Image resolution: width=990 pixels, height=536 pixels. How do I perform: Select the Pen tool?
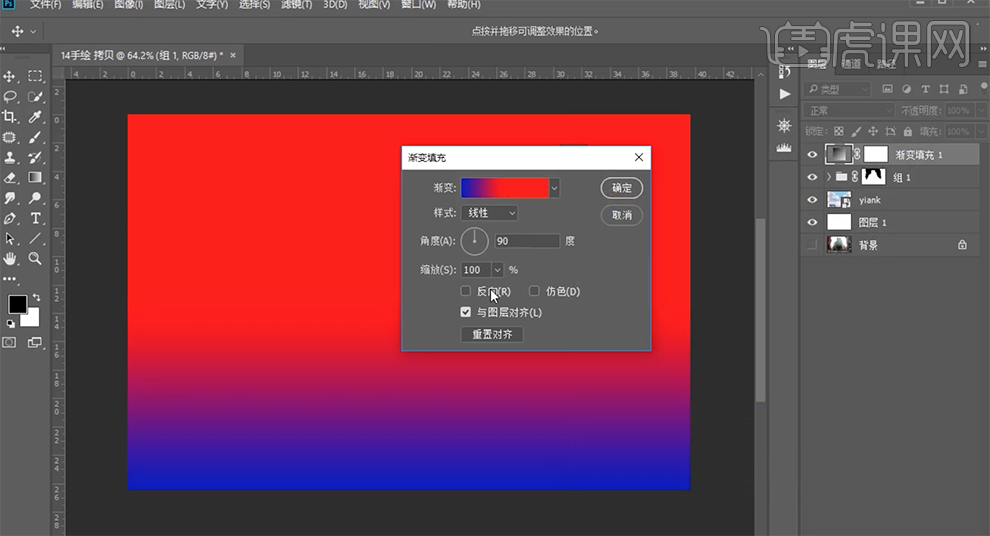tap(10, 218)
